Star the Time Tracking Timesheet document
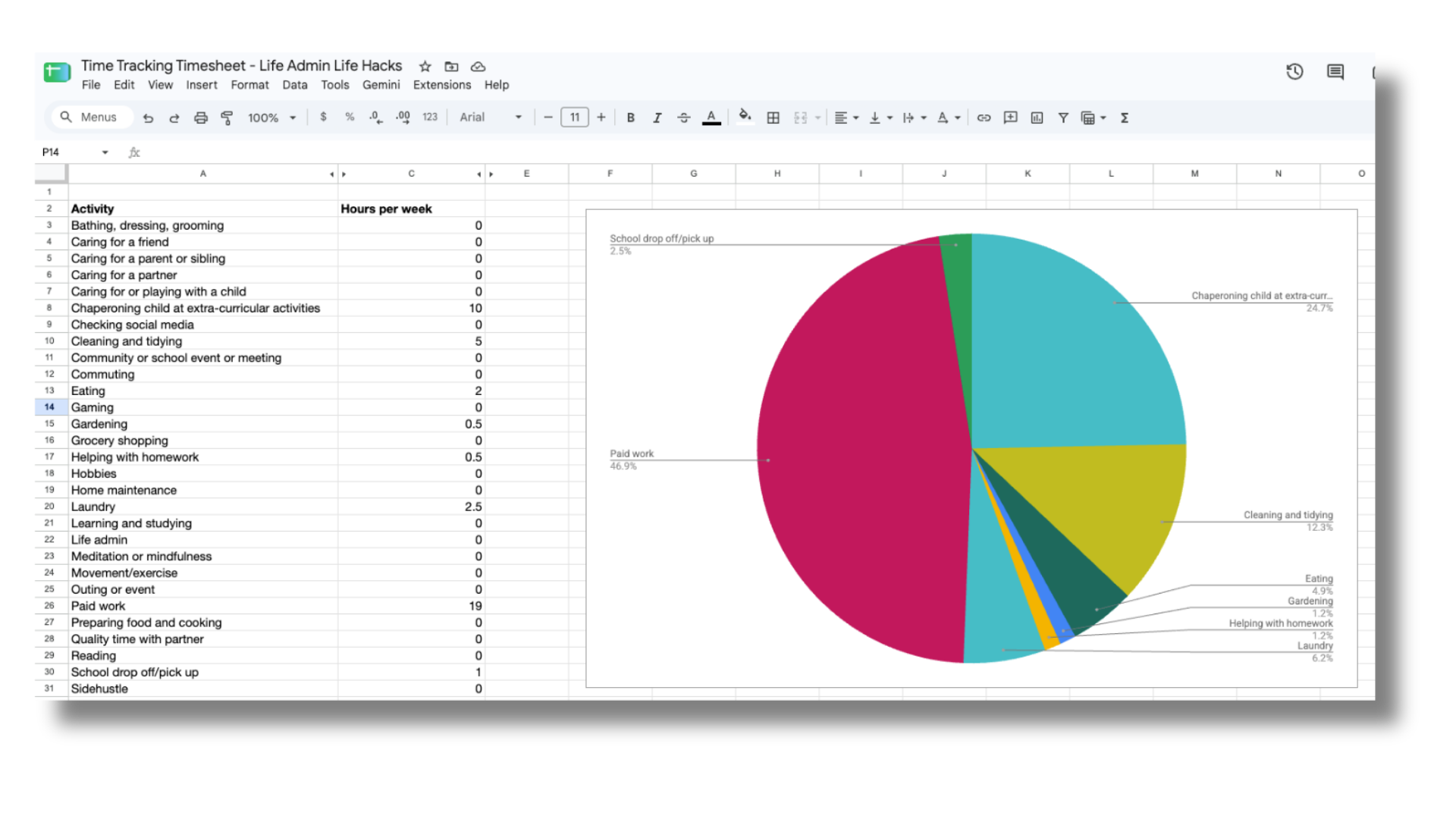Image resolution: width=1456 pixels, height=819 pixels. pyautogui.click(x=425, y=66)
